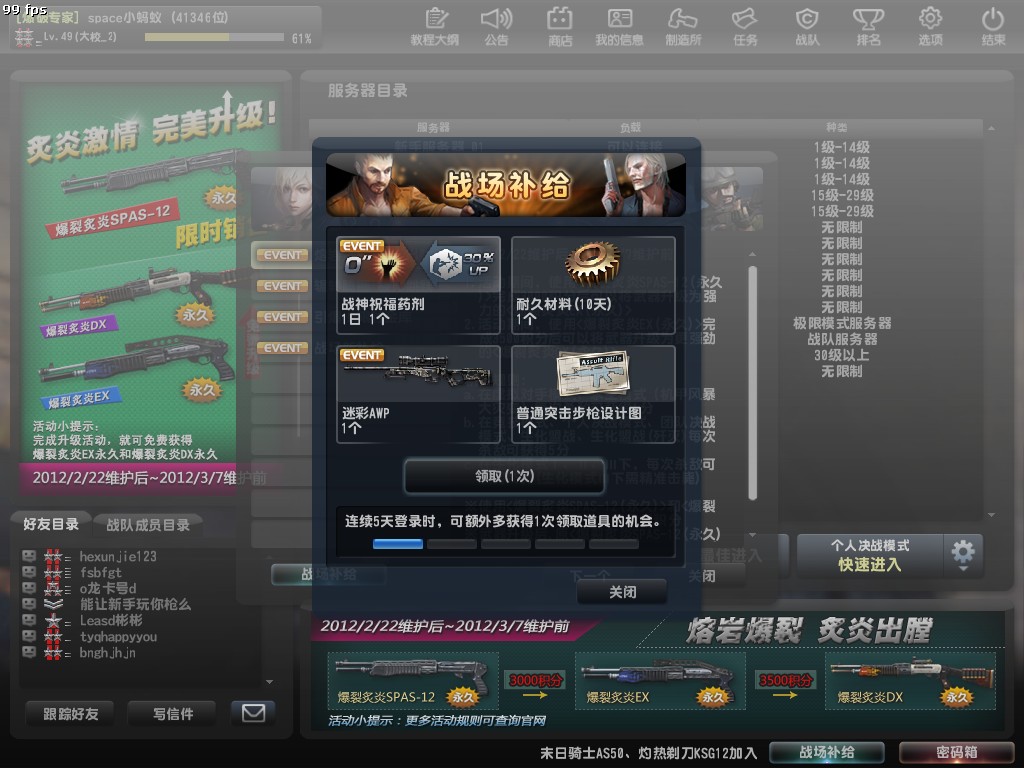Open the 战队 clan shield icon

(807, 27)
